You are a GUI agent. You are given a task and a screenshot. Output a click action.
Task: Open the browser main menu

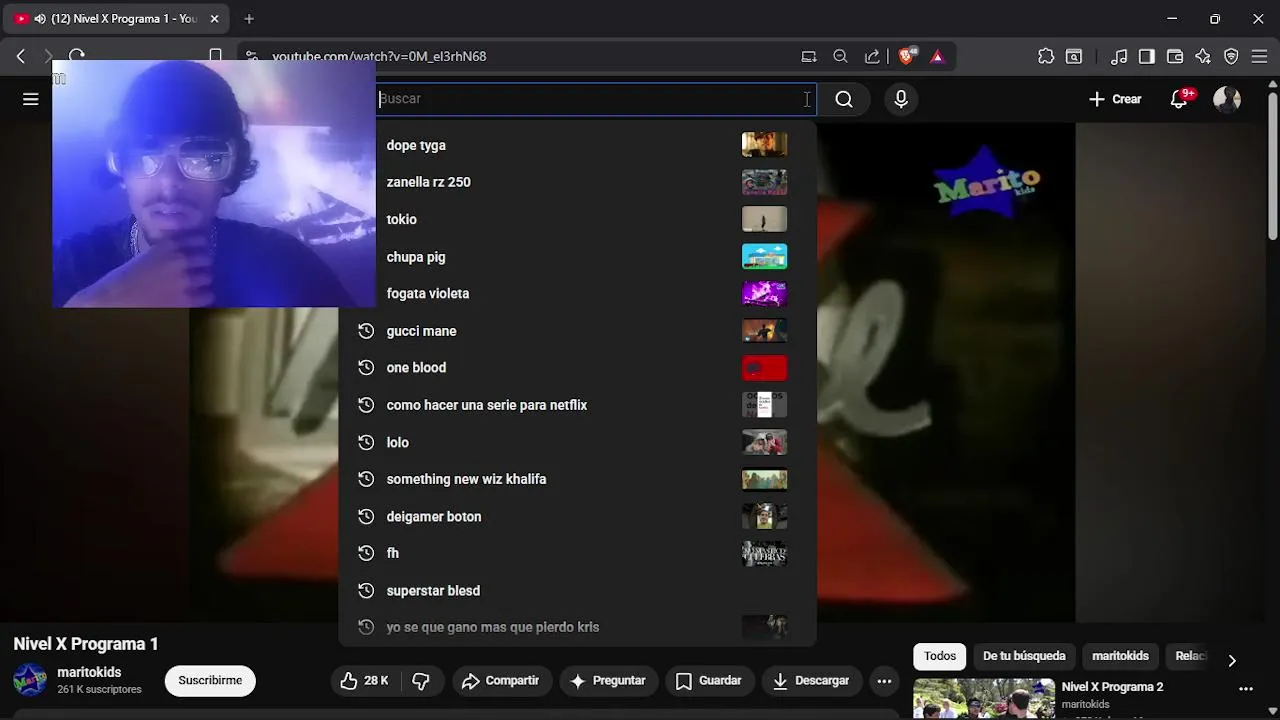pos(1259,56)
